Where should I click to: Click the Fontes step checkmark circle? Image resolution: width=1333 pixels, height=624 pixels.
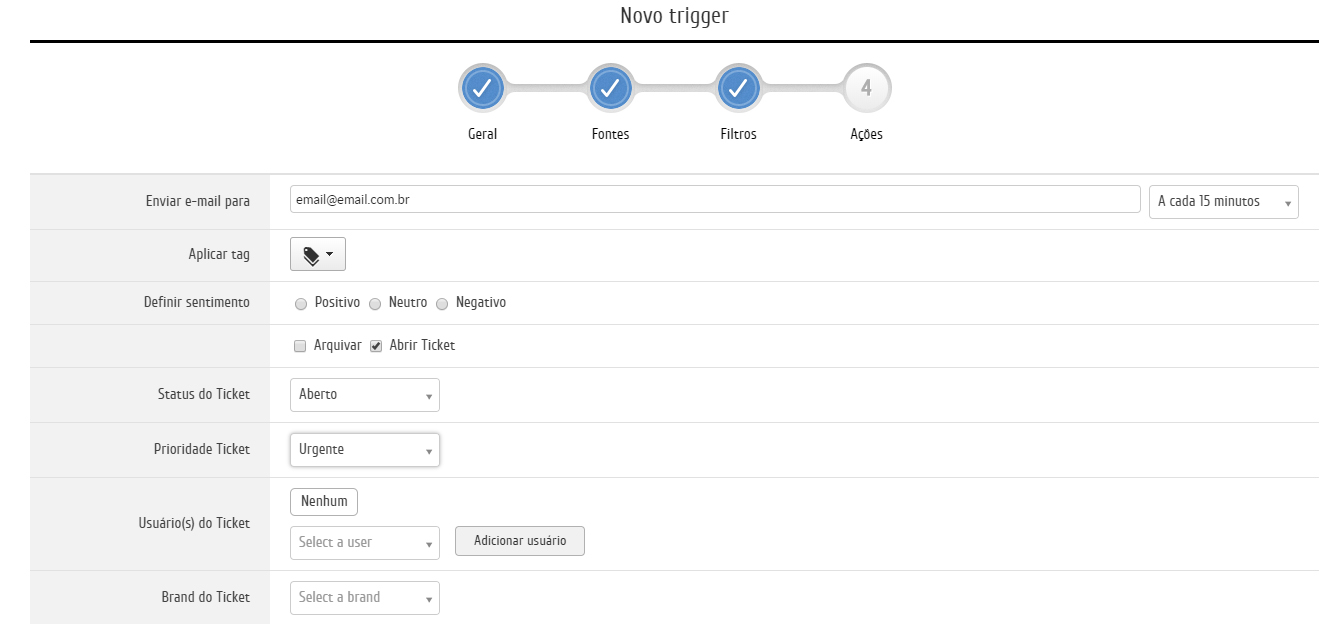(x=610, y=88)
